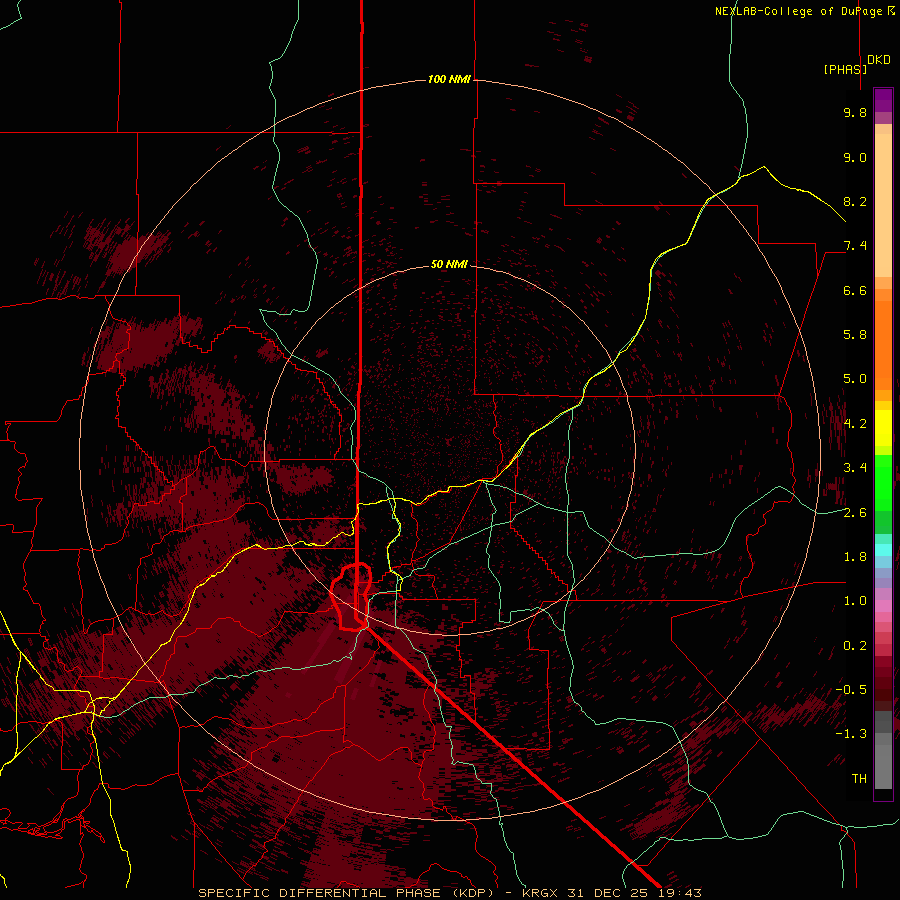Click the 6.6 value on color scale
This screenshot has width=900, height=900.
pos(855,290)
